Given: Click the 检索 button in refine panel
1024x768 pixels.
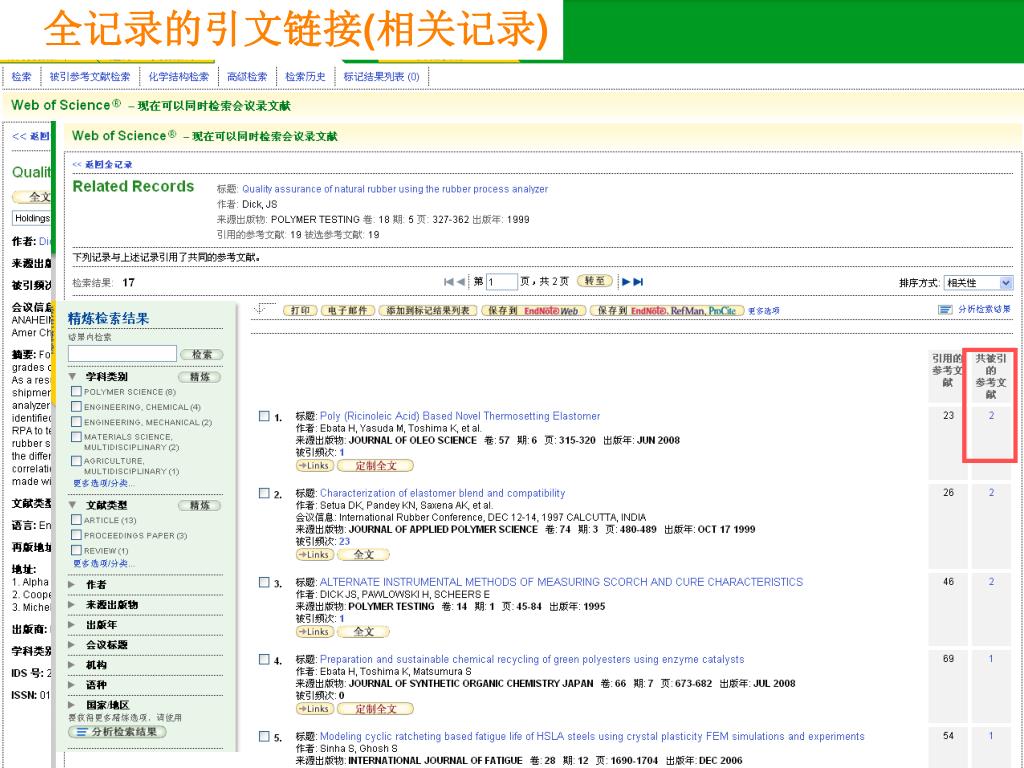Looking at the screenshot, I should [202, 355].
